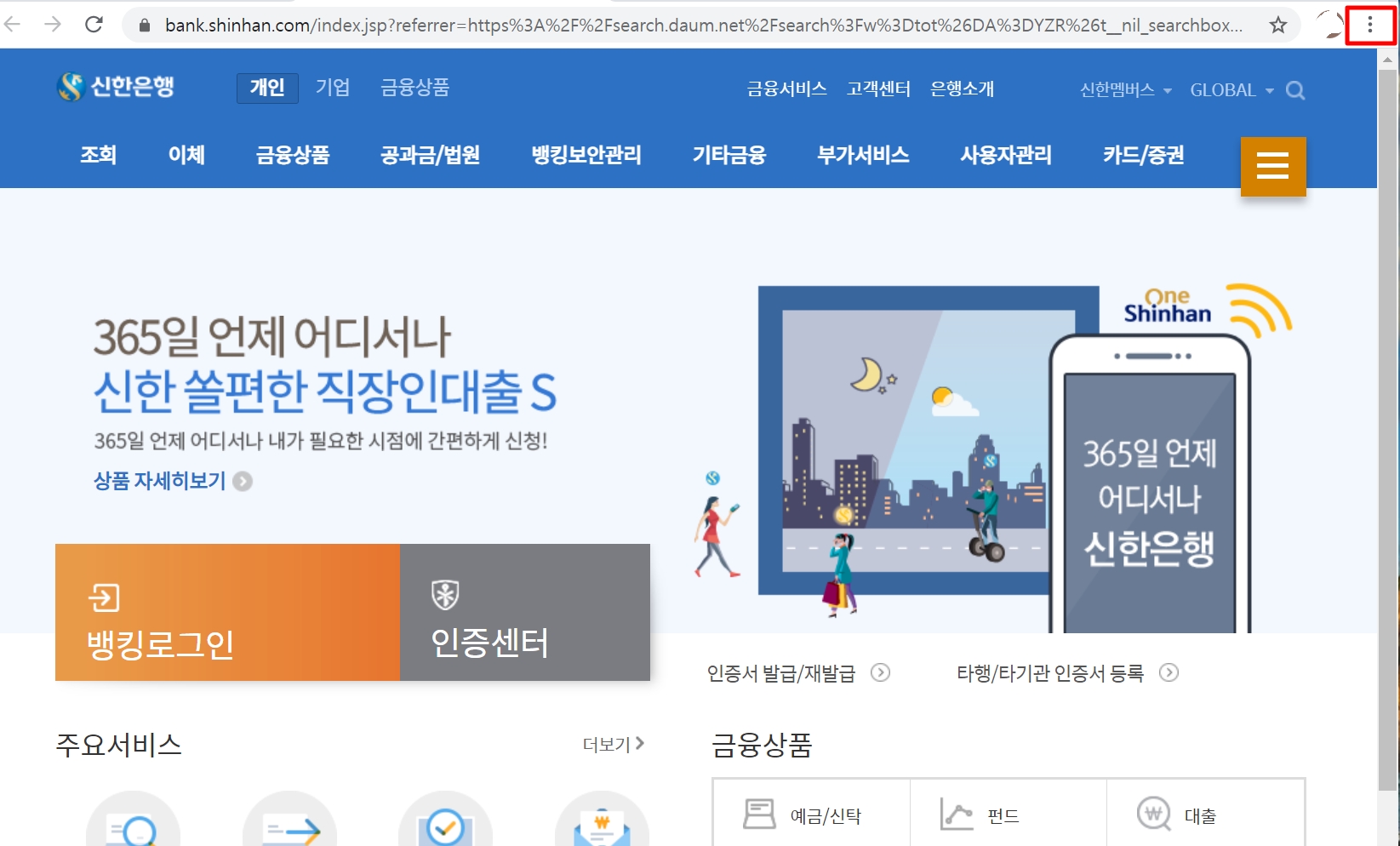Open 고객센터 link in header

pyautogui.click(x=878, y=89)
